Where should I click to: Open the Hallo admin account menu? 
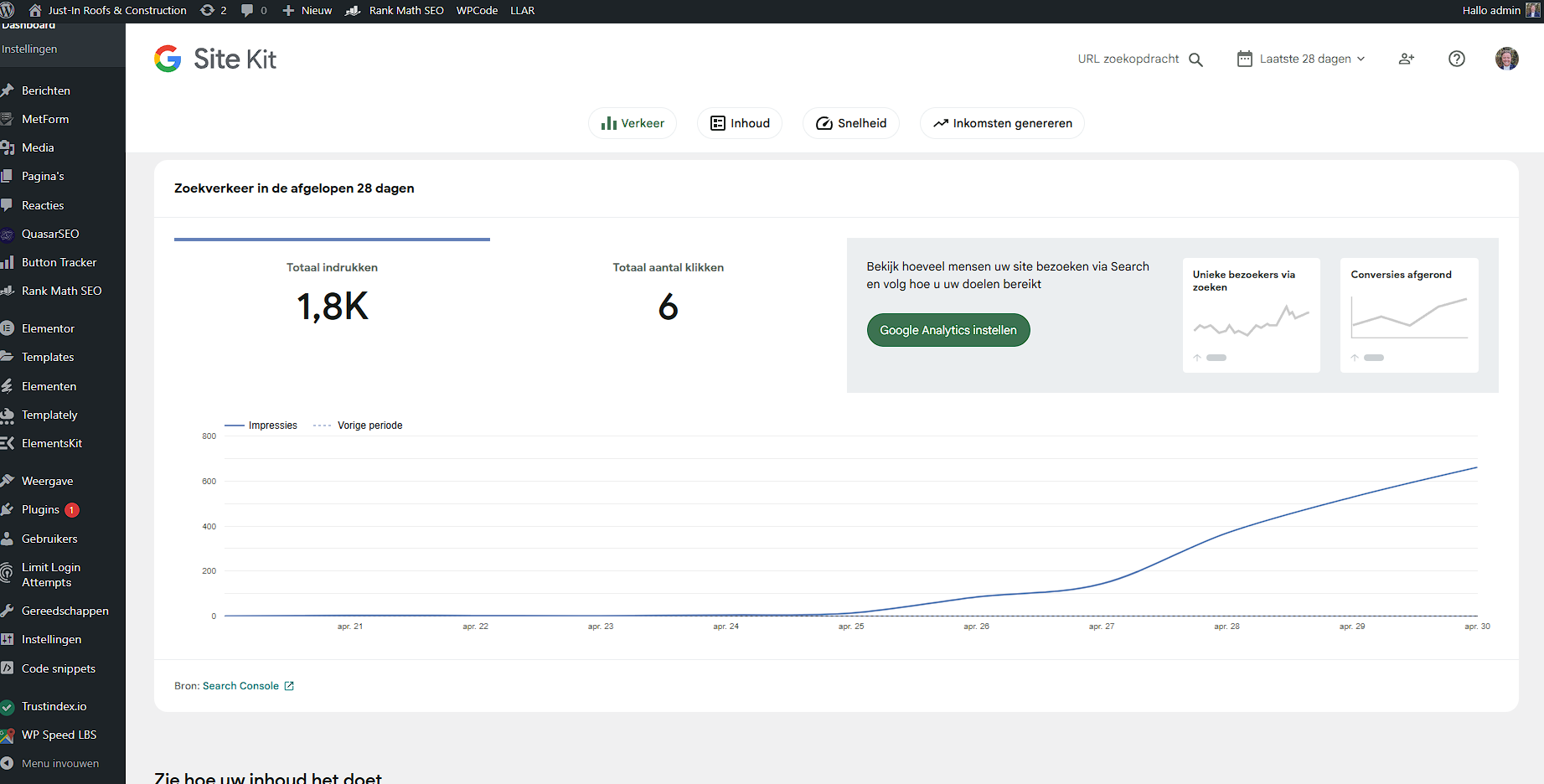coord(1500,10)
